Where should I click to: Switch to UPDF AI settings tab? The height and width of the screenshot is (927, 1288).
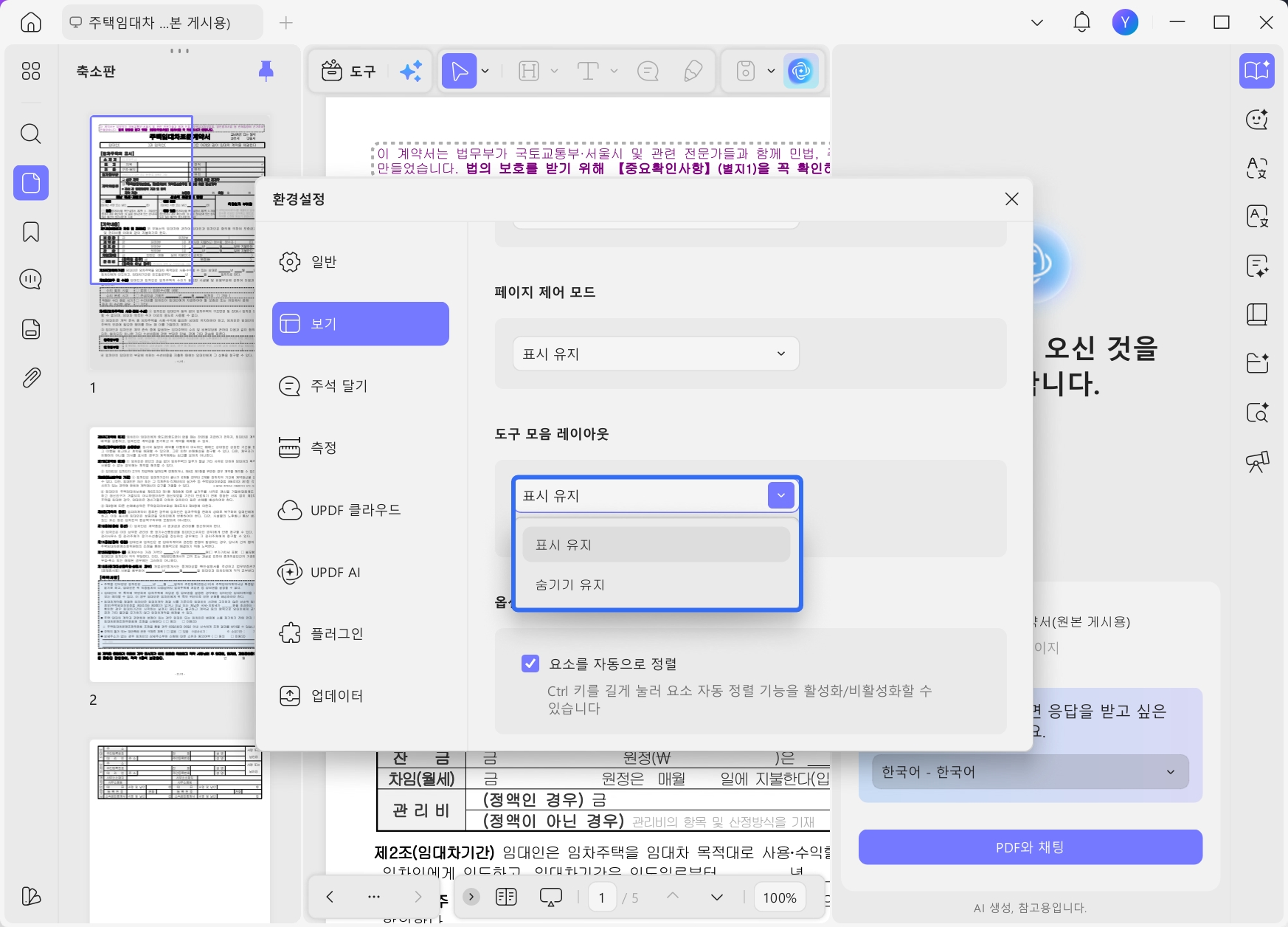[360, 572]
